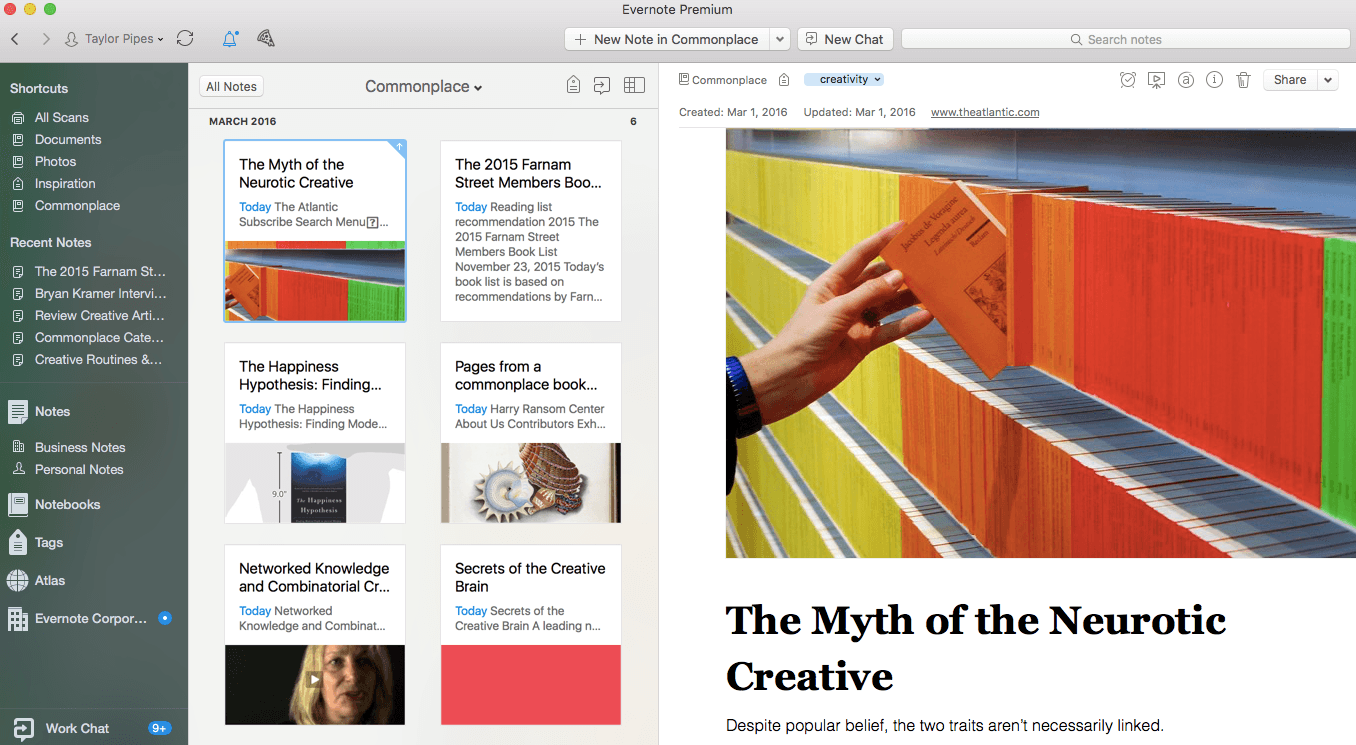The image size is (1356, 745).
Task: Create New Note in Commonplace
Action: [x=667, y=39]
